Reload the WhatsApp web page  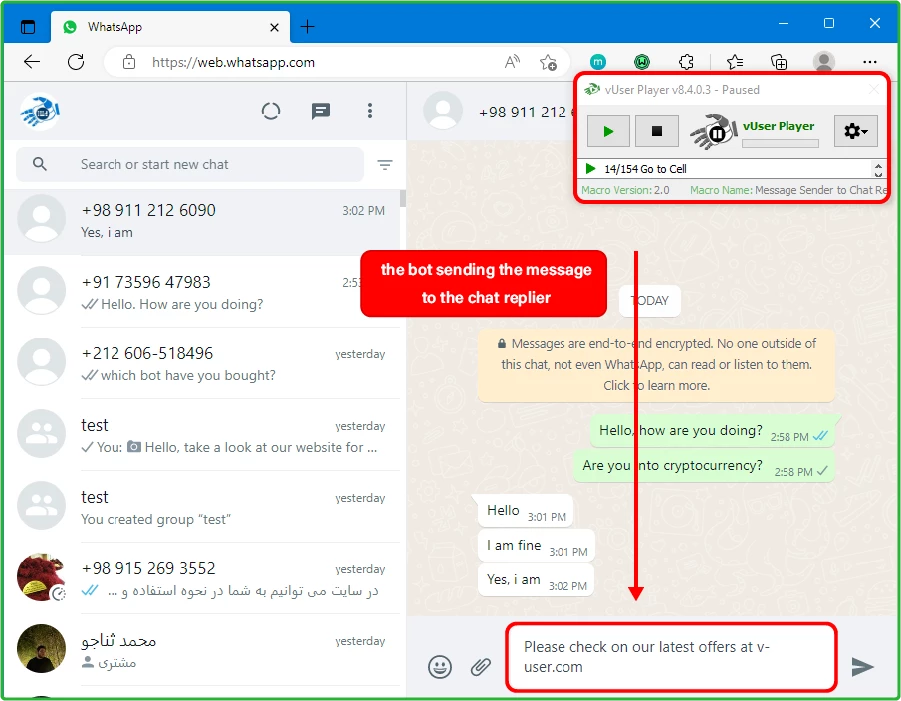point(76,61)
